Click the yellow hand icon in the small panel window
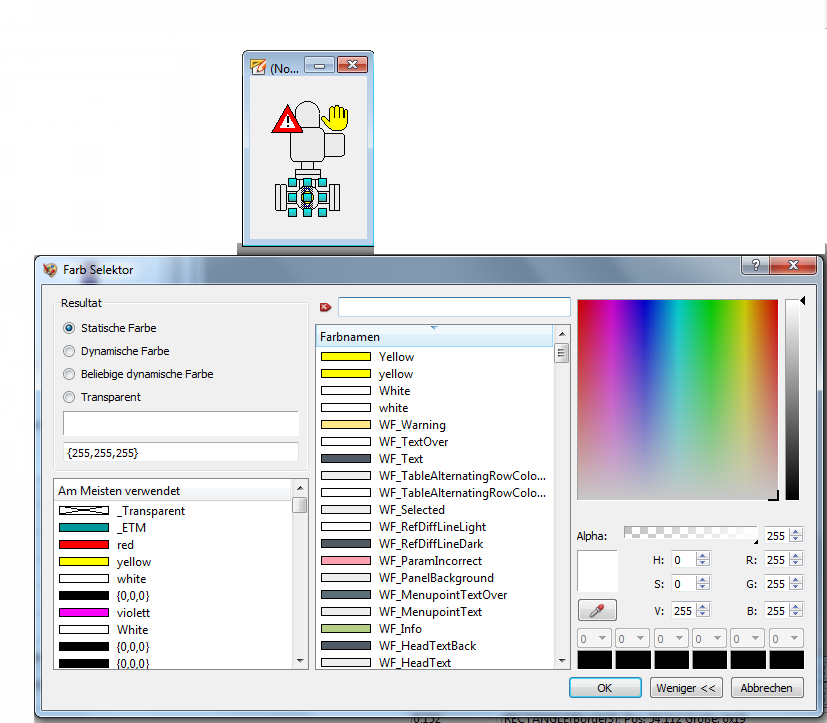This screenshot has height=723, width=827. 335,117
